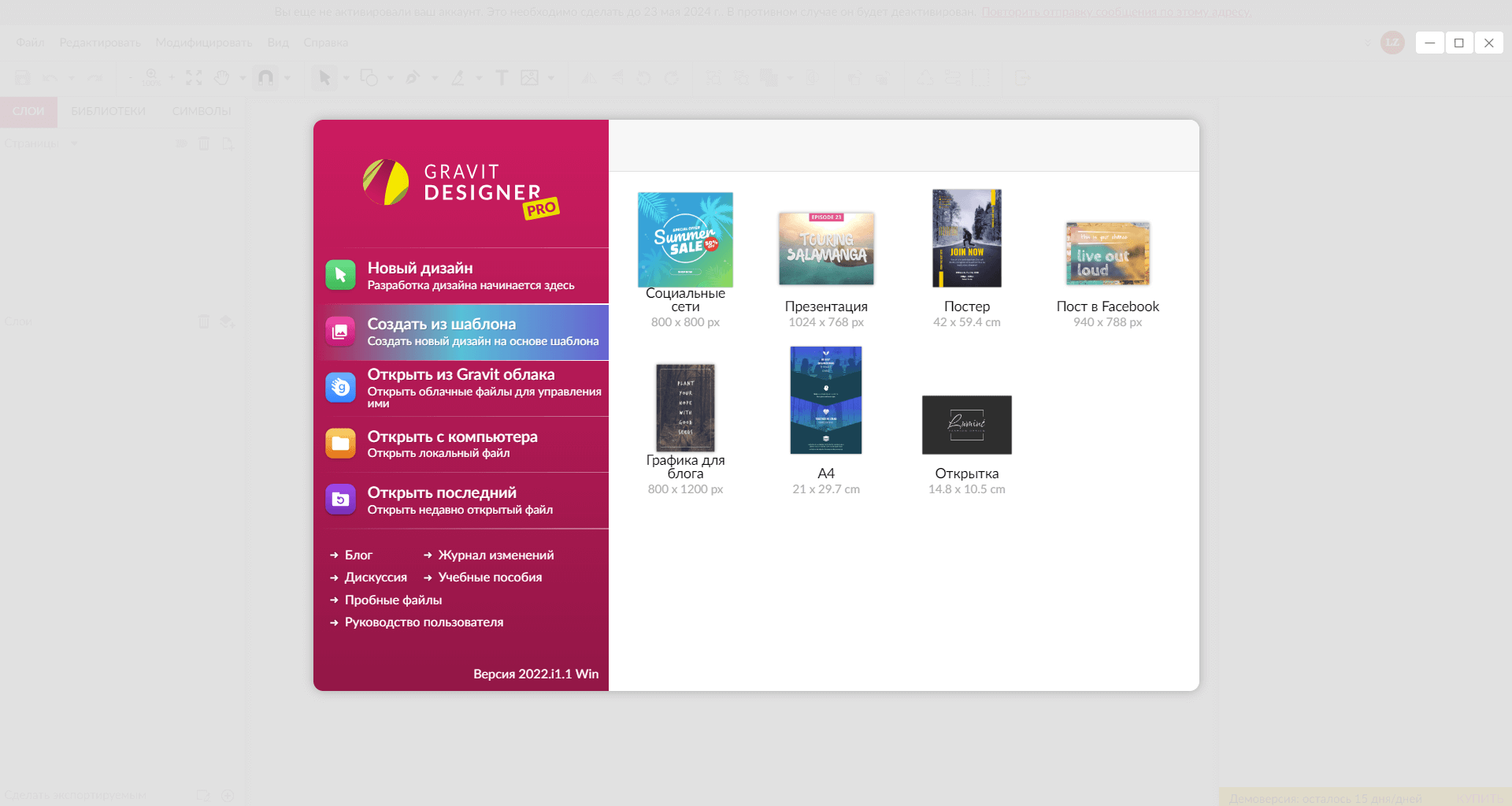Screen dimensions: 1512x806
Task: Click Открыть из Gravit облака option
Action: tap(461, 388)
